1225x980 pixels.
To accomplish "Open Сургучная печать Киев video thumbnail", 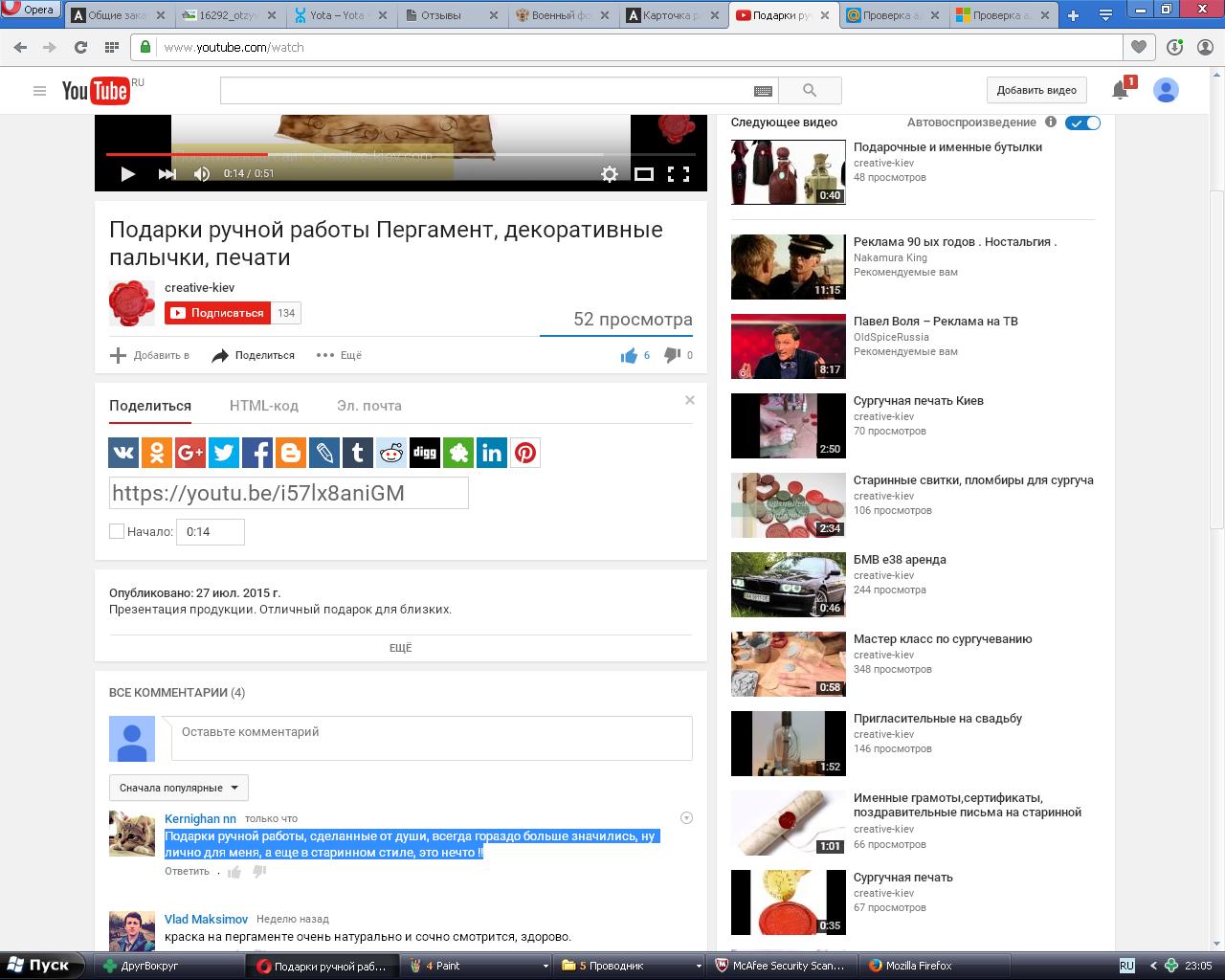I will click(789, 426).
